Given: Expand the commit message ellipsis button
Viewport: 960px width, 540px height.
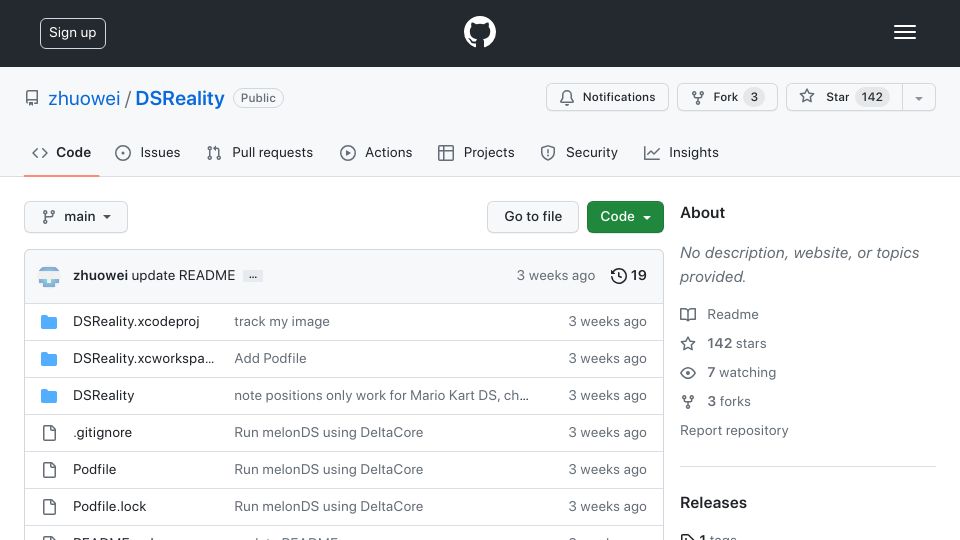Looking at the screenshot, I should (253, 276).
